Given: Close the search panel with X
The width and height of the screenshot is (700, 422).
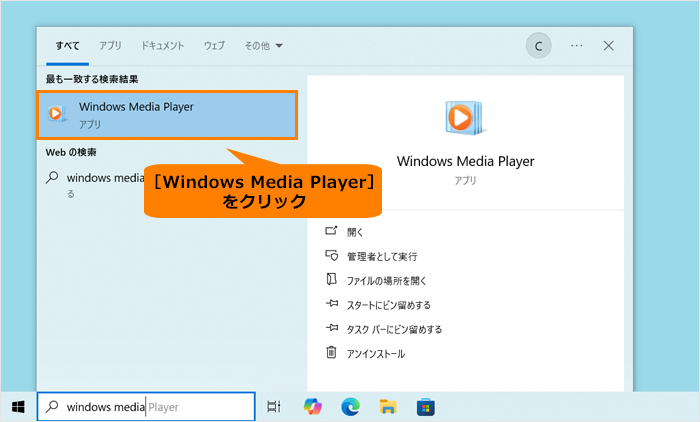Looking at the screenshot, I should point(608,46).
